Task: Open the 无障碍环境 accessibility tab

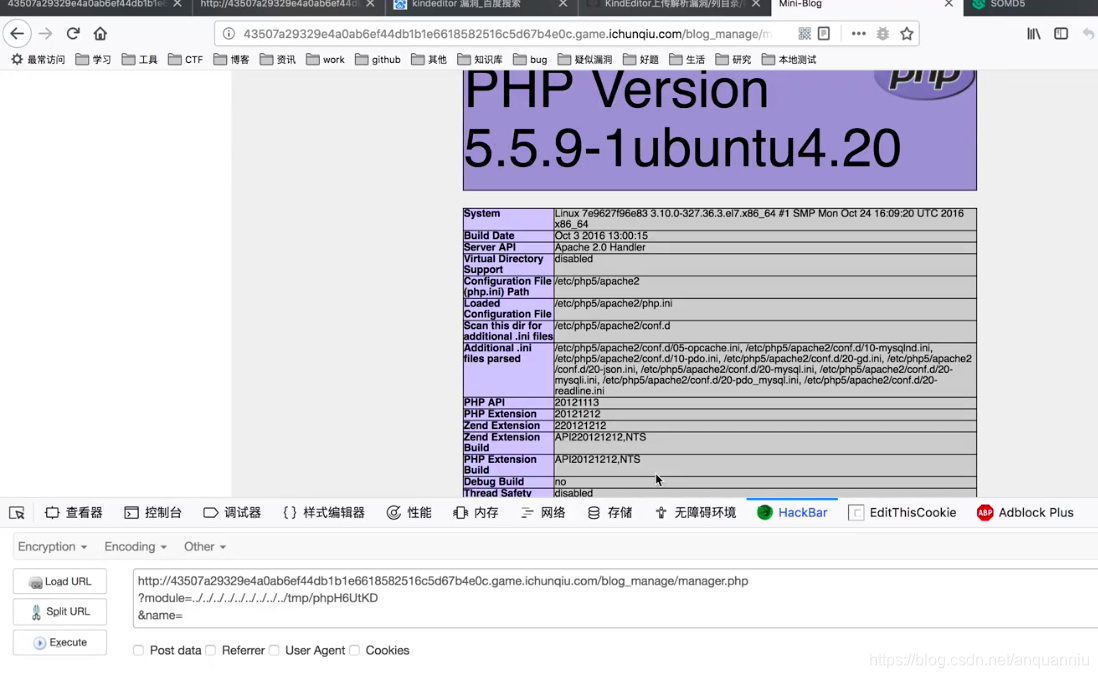Action: pyautogui.click(x=695, y=513)
